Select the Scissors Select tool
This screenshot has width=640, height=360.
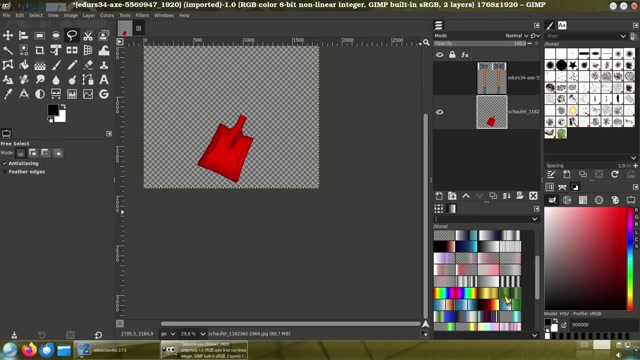88,36
